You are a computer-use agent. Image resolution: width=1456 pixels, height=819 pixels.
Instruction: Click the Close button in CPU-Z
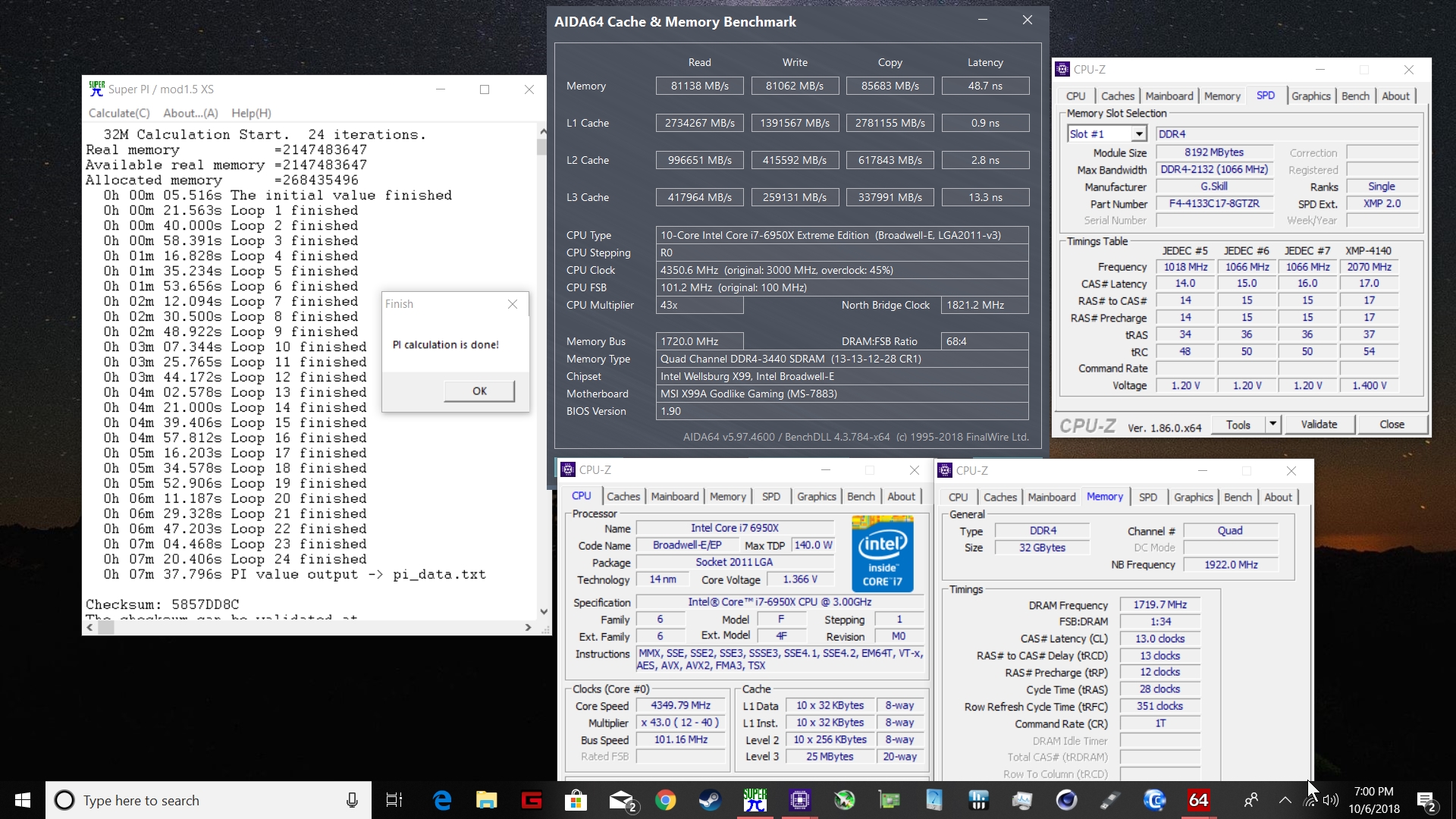(x=1392, y=425)
